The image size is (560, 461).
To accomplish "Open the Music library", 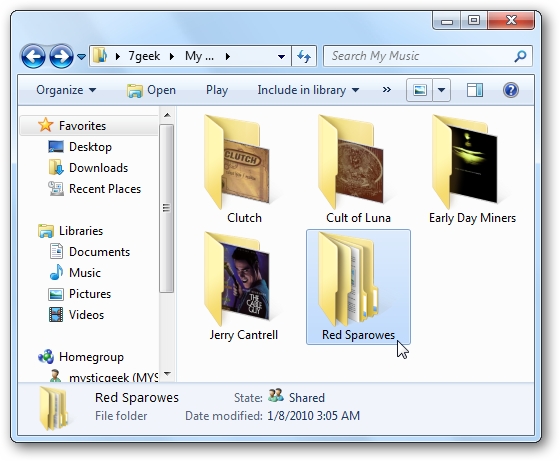I will [x=75, y=273].
